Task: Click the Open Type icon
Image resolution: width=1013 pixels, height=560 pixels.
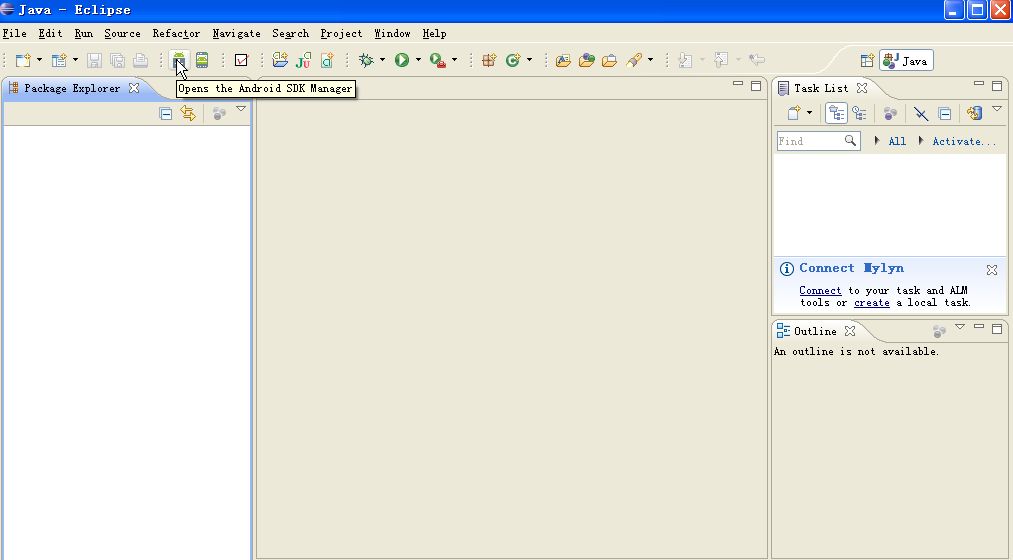Action: point(563,60)
